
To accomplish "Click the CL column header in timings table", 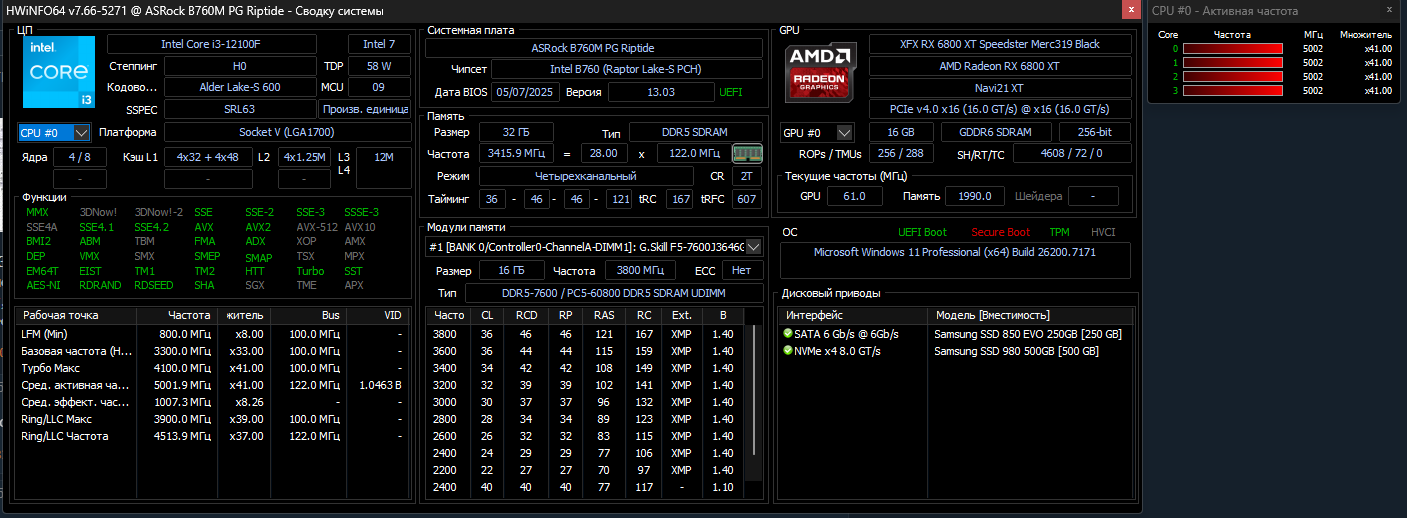I will tap(487, 315).
